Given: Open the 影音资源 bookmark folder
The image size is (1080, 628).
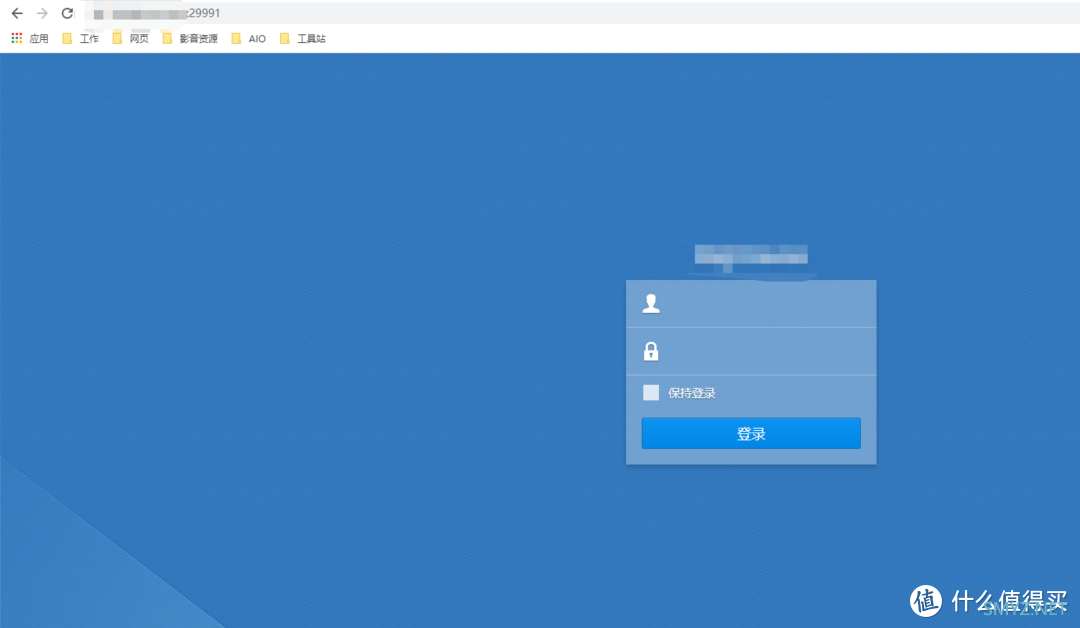Looking at the screenshot, I should click(x=189, y=39).
